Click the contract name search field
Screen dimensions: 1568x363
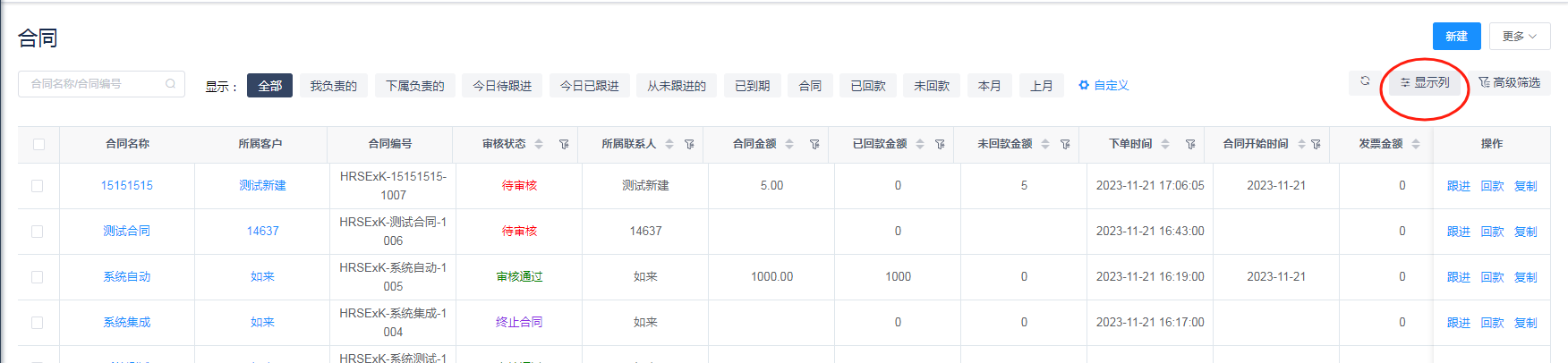(94, 84)
